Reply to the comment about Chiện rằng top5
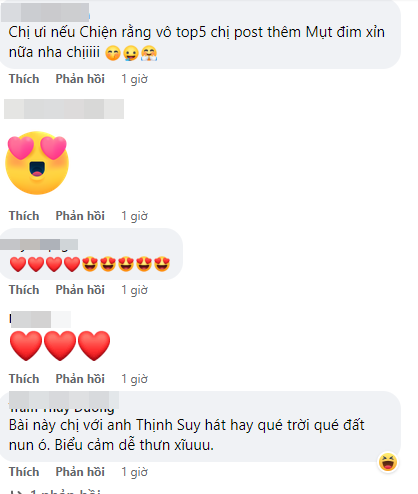The height and width of the screenshot is (494, 418). (80, 79)
